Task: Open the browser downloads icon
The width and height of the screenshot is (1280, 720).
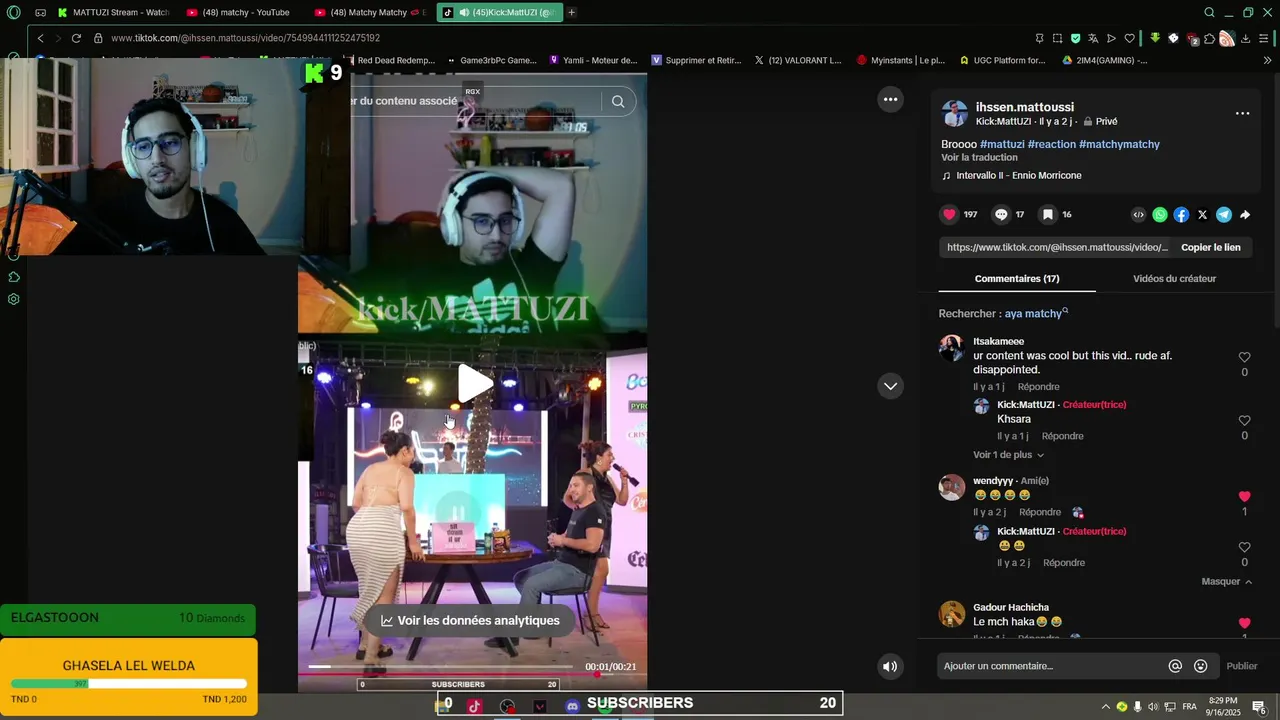Action: click(x=1245, y=38)
